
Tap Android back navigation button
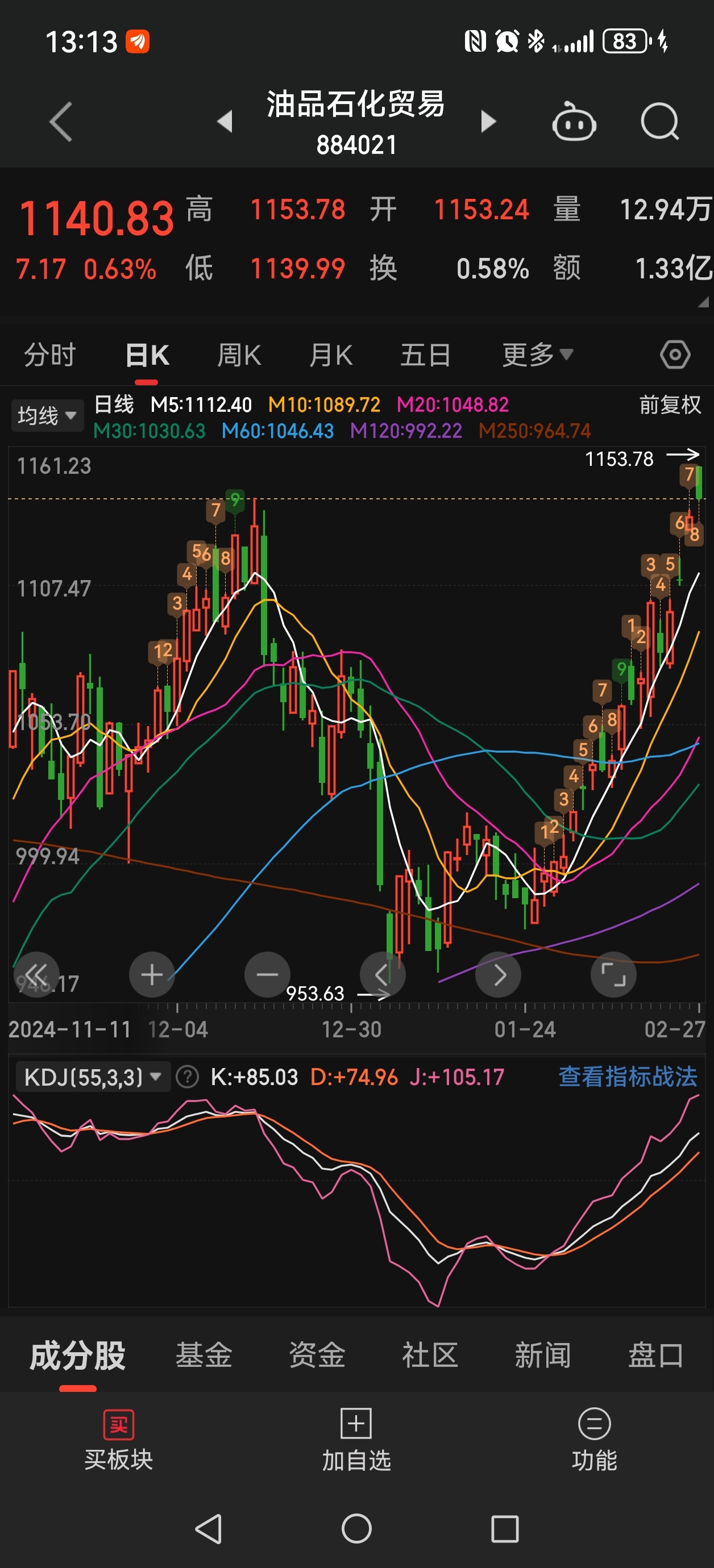[x=209, y=1528]
